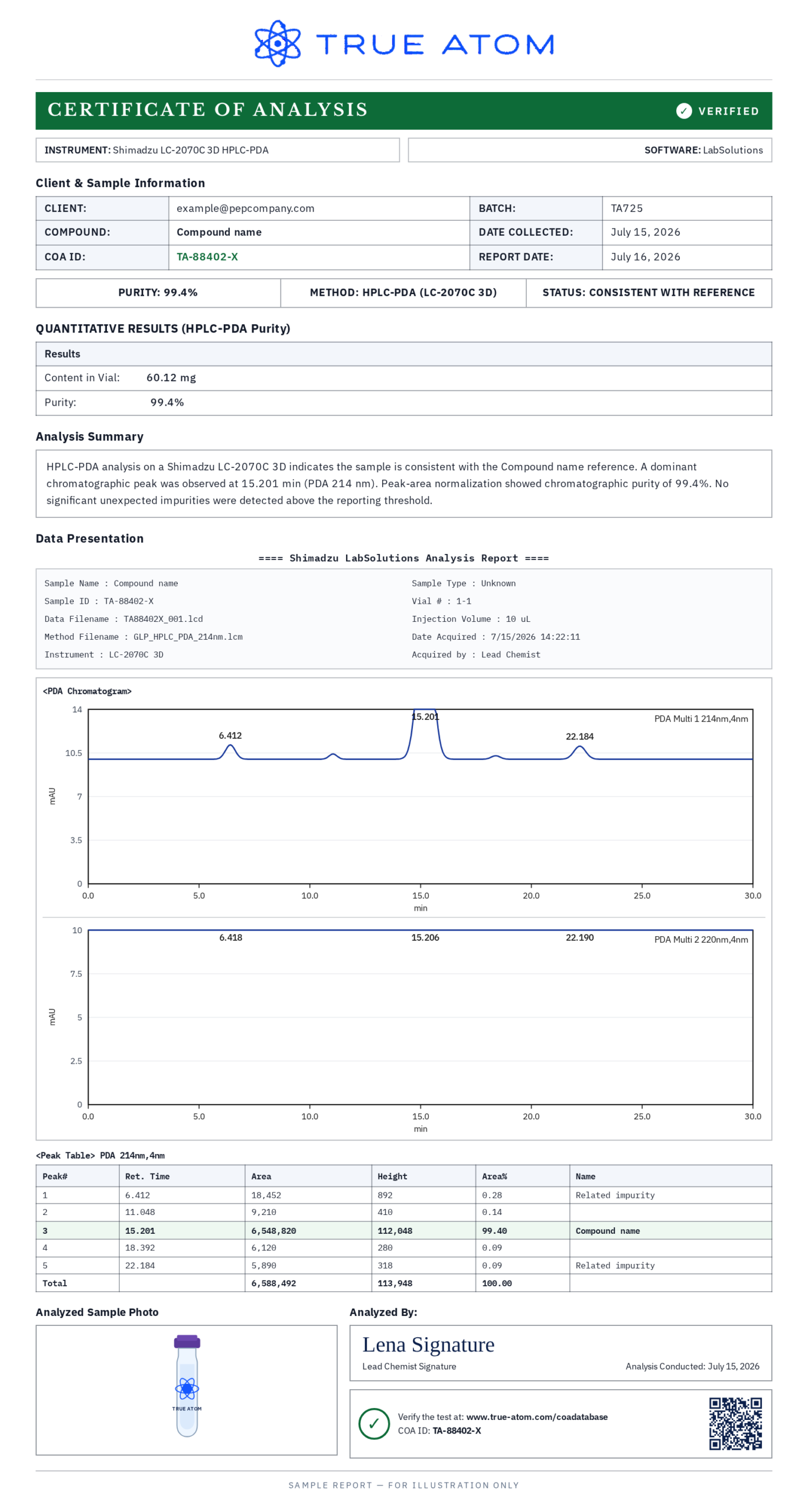Select the report date July 16, 2026
Viewport: 808px width, 1512px height.
[x=645, y=257]
